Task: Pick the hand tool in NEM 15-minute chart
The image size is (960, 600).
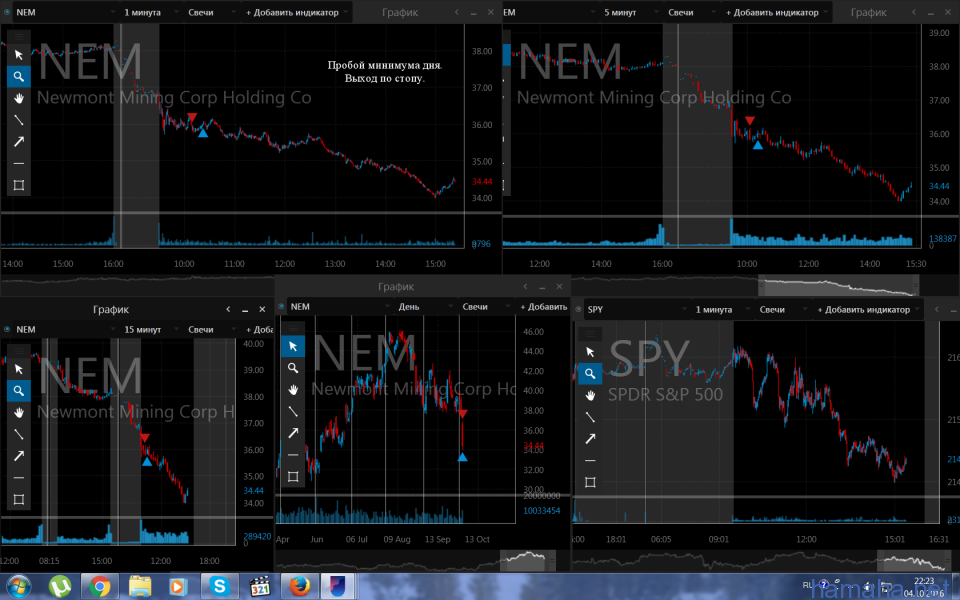Action: [19, 413]
